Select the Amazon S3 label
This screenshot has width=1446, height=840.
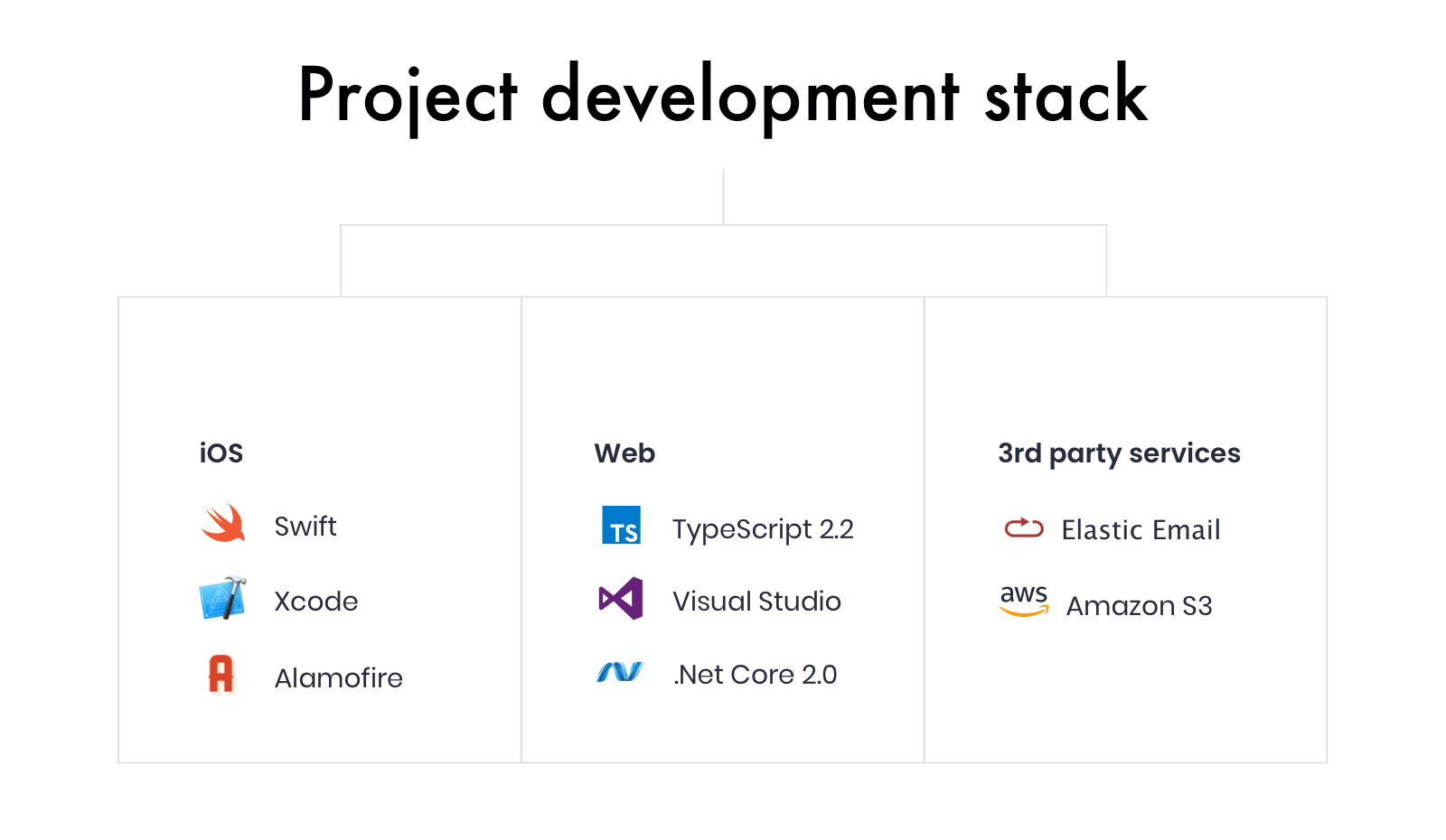(1139, 606)
